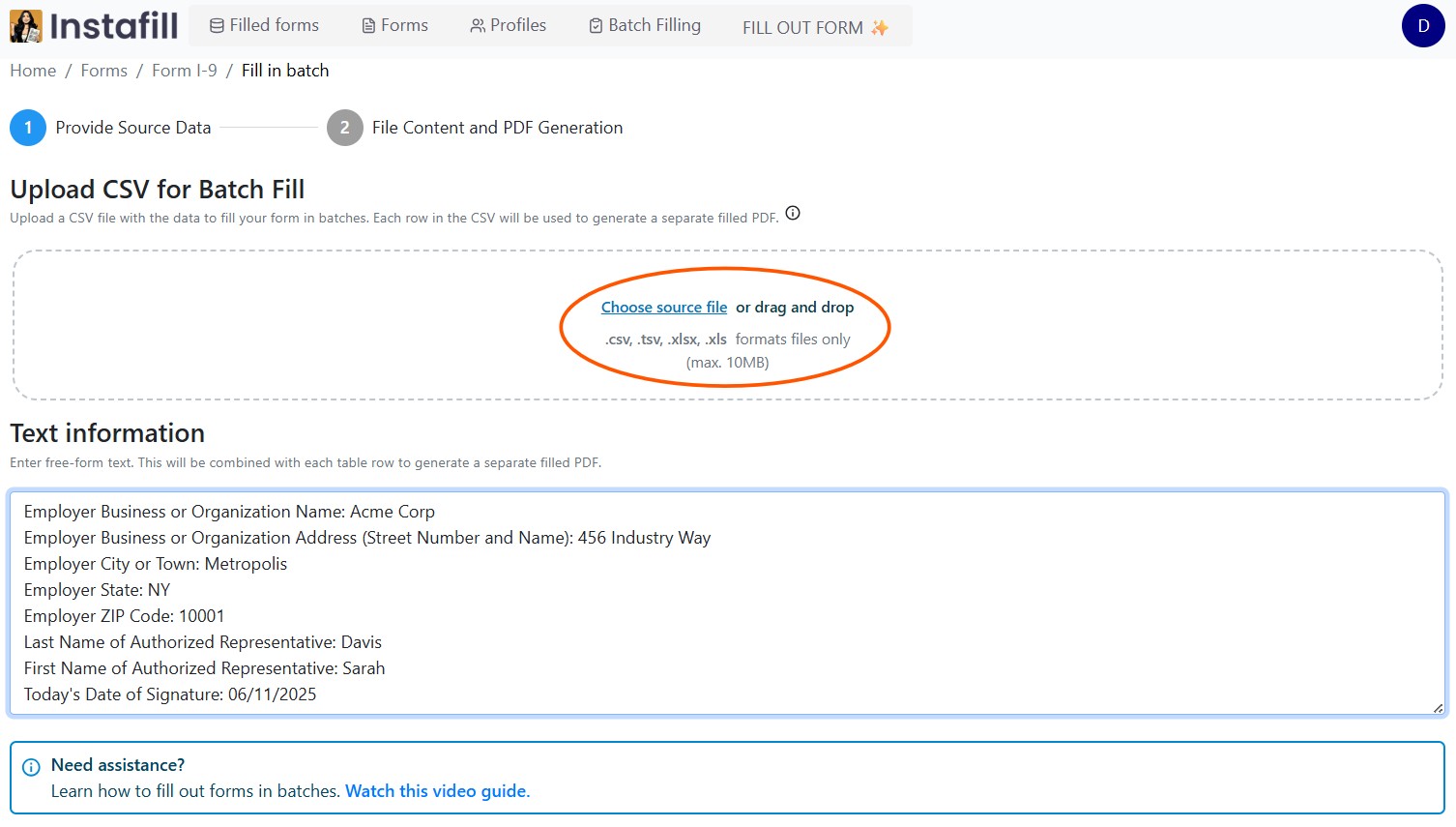Image resolution: width=1456 pixels, height=827 pixels.
Task: Open the Profiles section
Action: click(x=508, y=25)
